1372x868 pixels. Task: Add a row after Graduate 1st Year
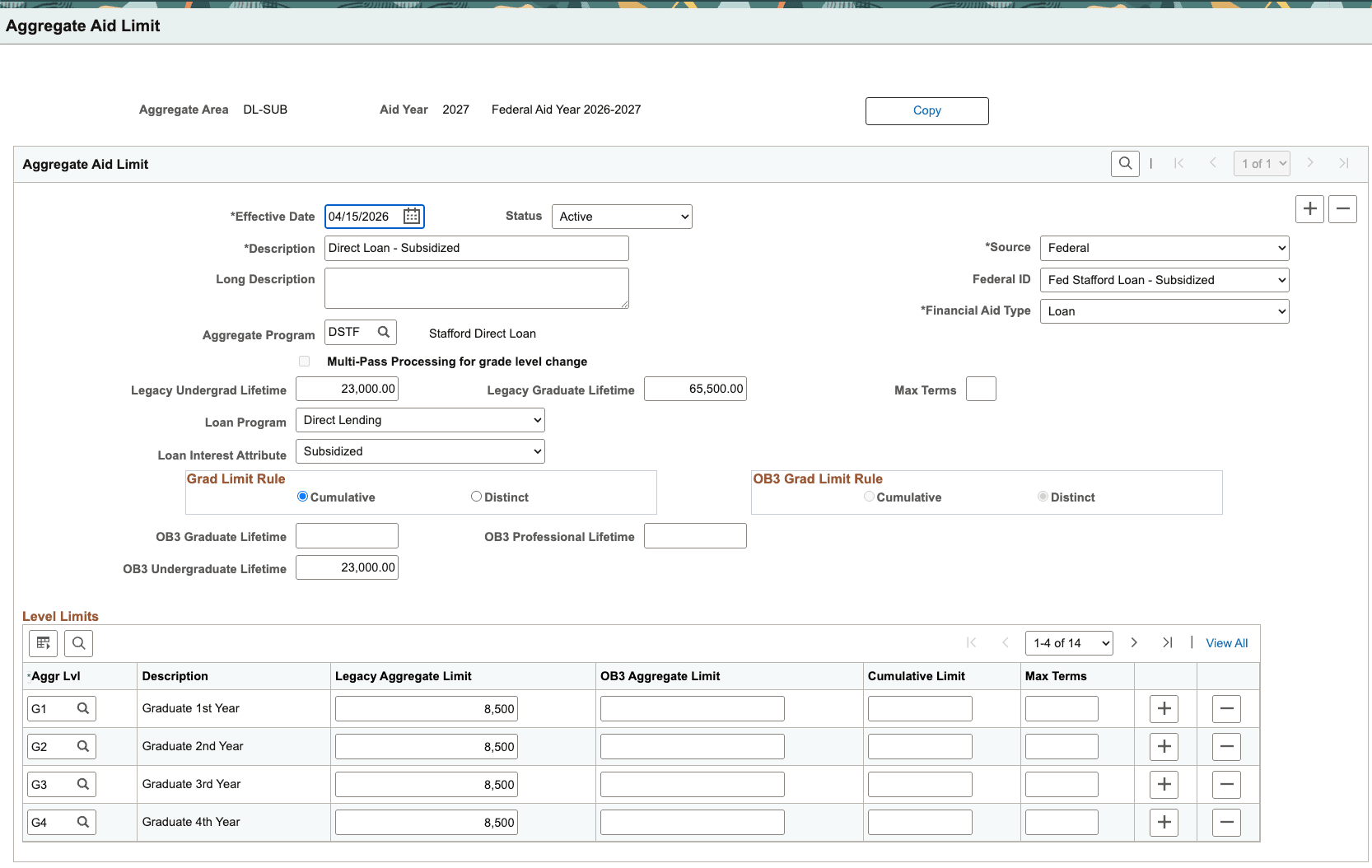(x=1164, y=709)
